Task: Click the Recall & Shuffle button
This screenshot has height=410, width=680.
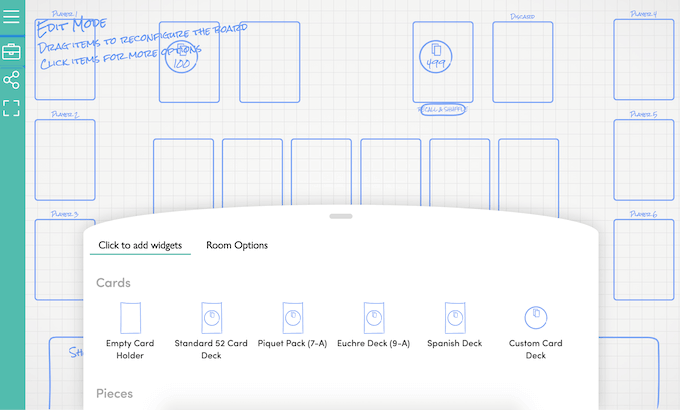Action: 442,108
